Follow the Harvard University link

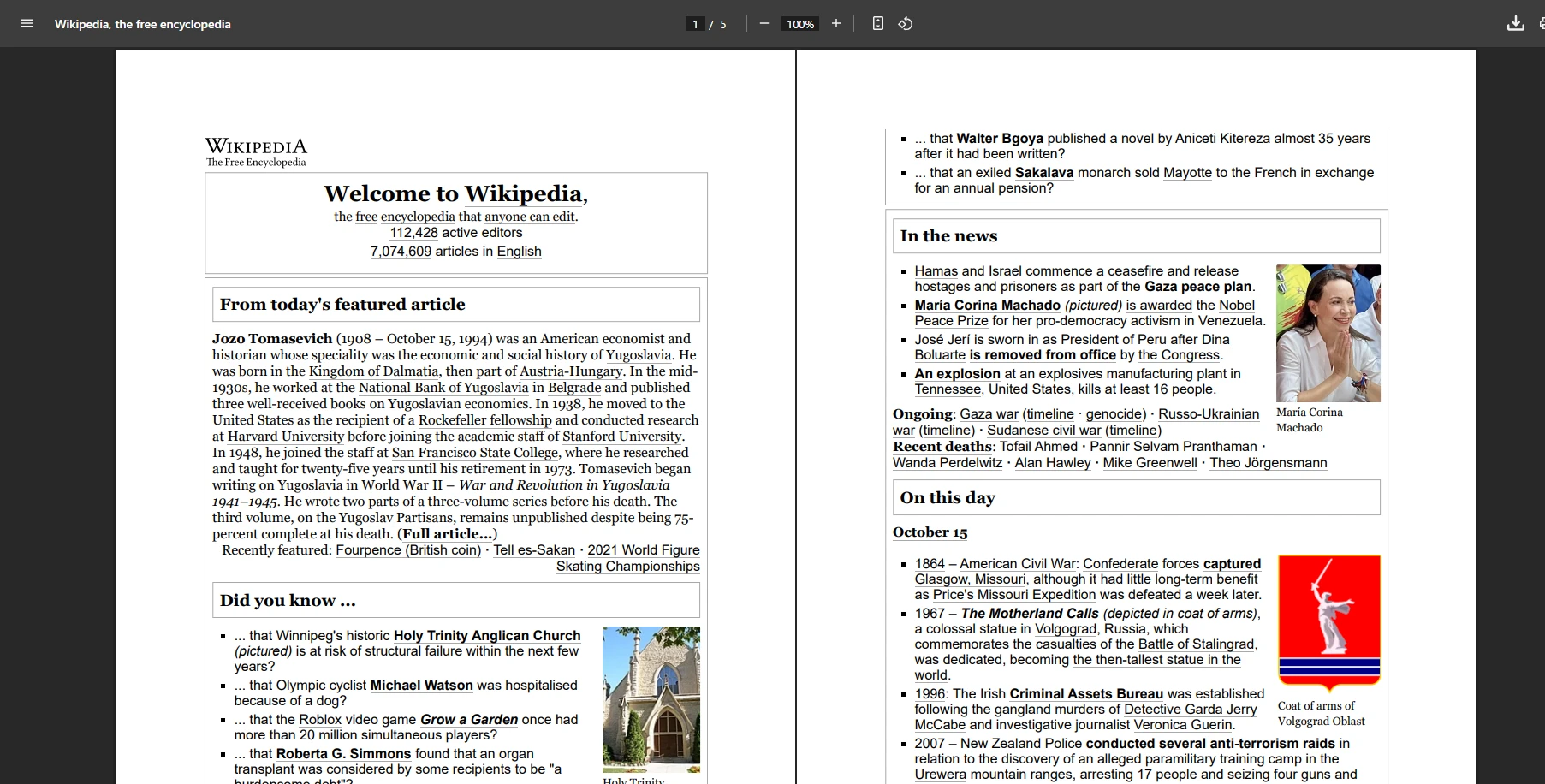285,437
